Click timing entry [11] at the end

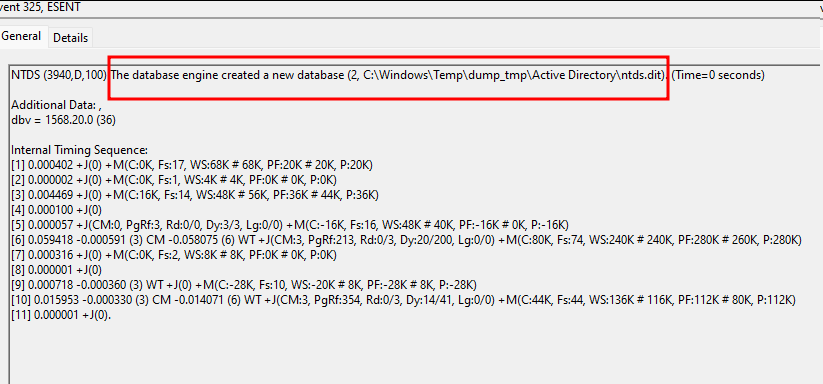coord(61,315)
